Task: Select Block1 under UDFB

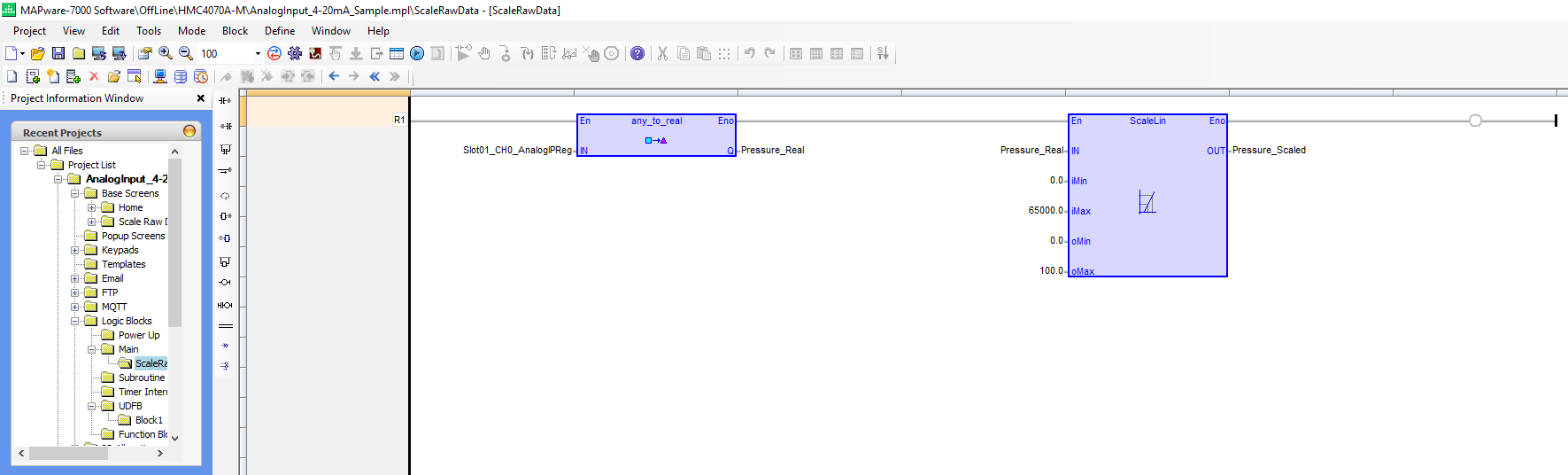Action: [149, 420]
